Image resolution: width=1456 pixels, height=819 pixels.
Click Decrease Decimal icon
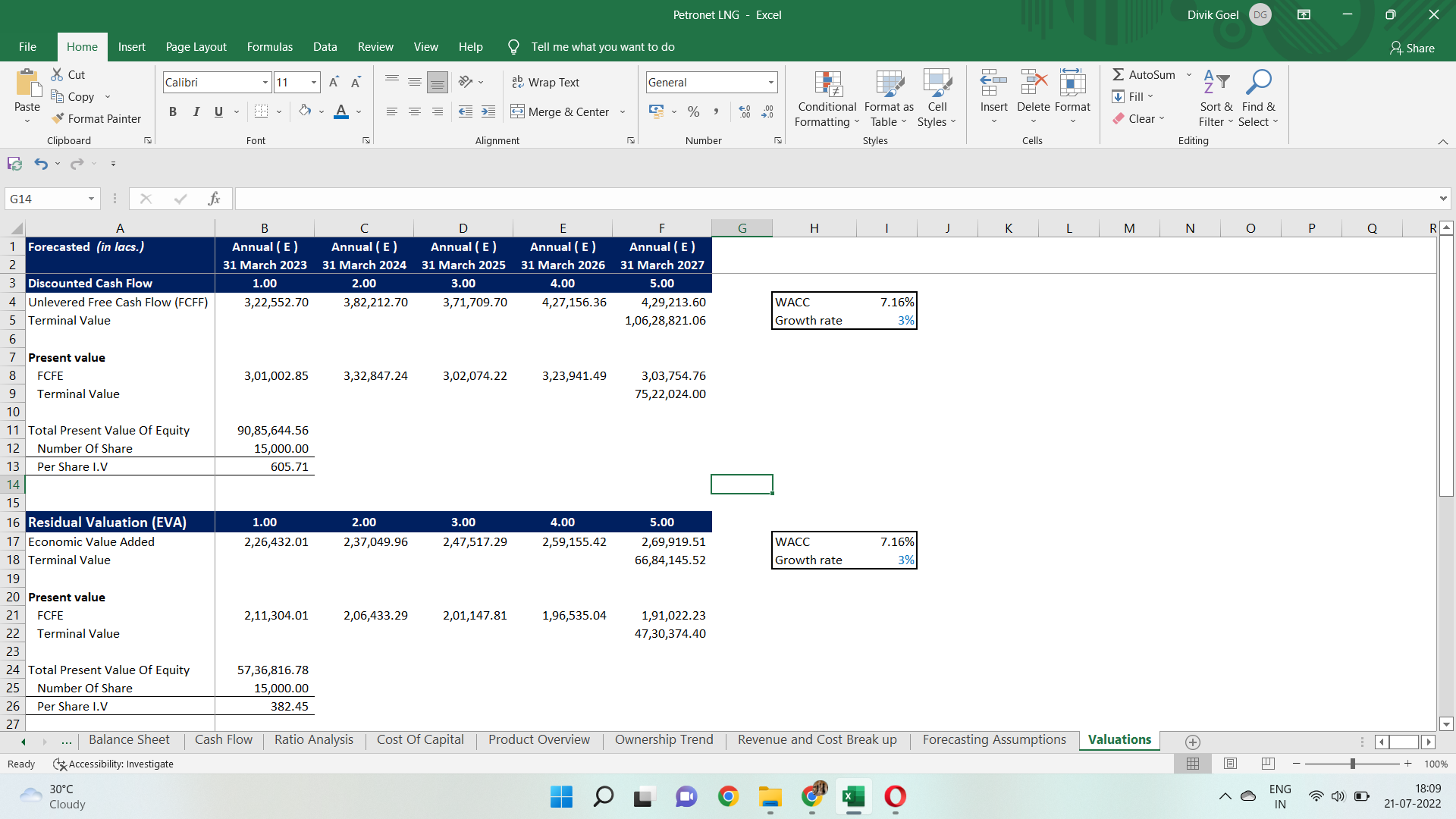(767, 111)
